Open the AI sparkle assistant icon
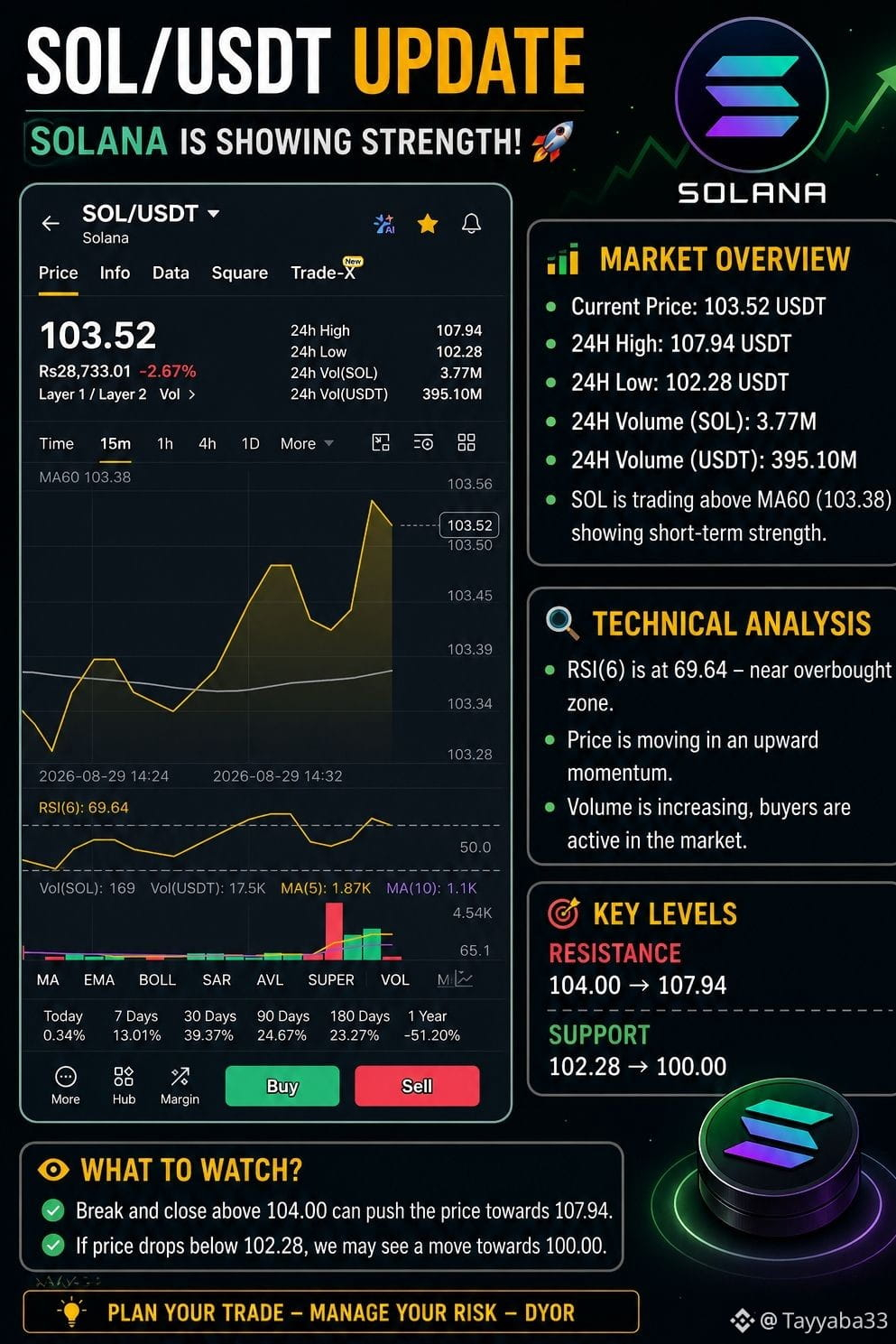The width and height of the screenshot is (896, 1344). [x=384, y=224]
